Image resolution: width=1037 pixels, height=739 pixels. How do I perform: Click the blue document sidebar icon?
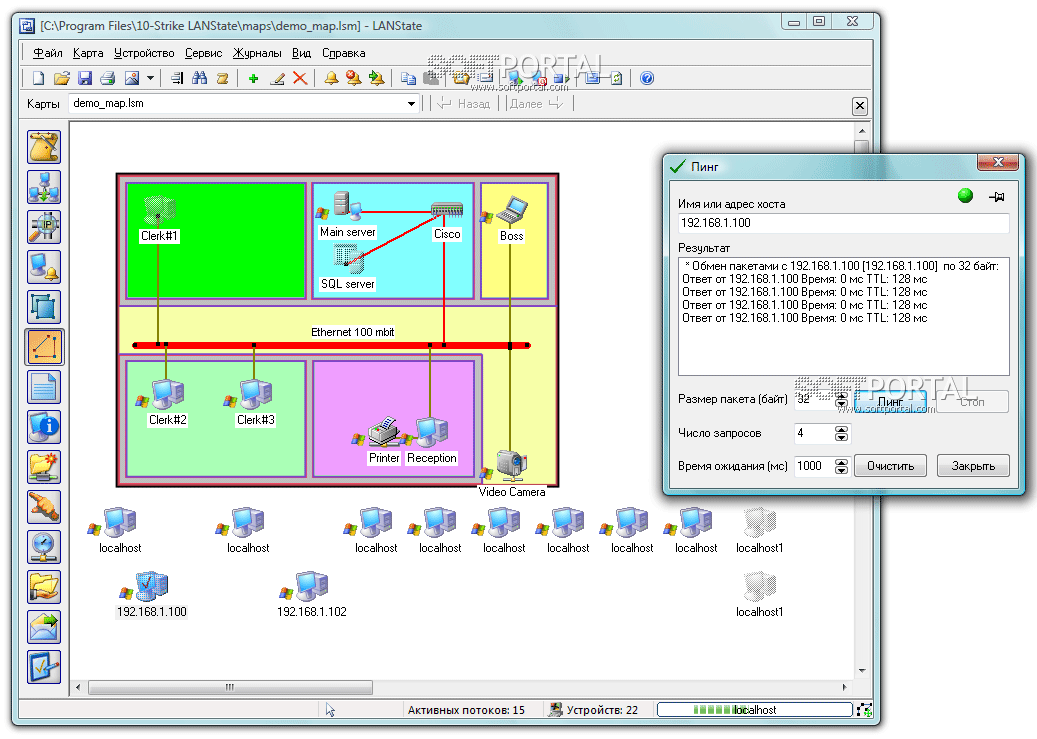coord(44,387)
